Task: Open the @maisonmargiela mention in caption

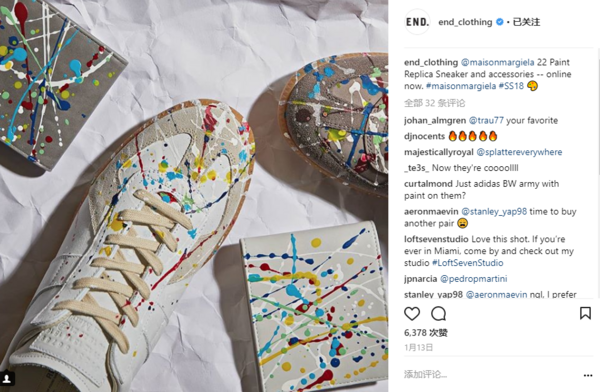Action: [x=497, y=62]
